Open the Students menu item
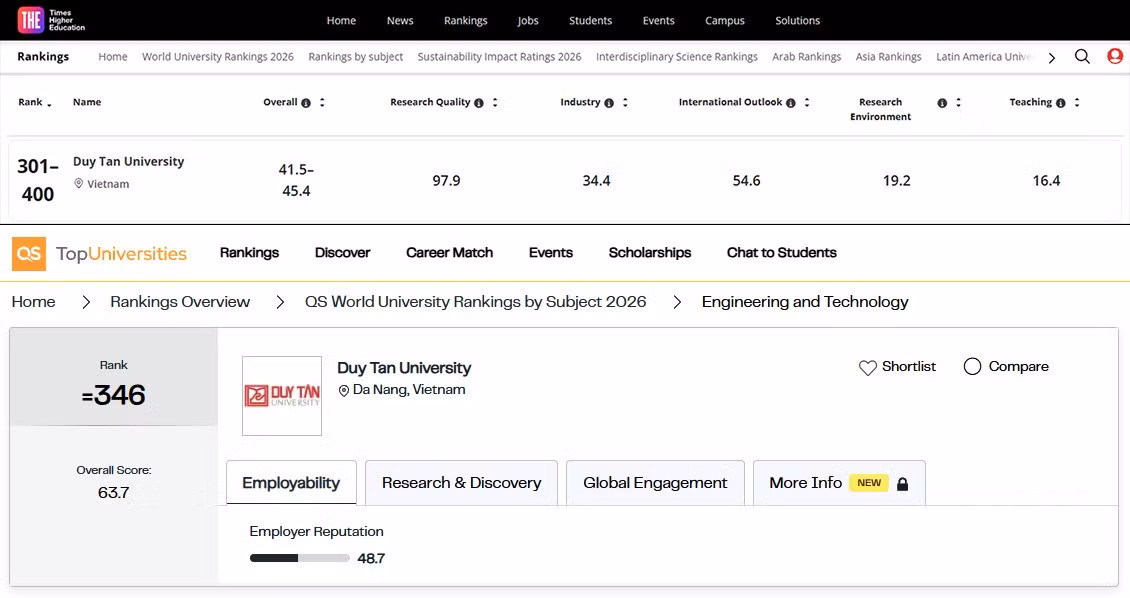 pos(590,20)
